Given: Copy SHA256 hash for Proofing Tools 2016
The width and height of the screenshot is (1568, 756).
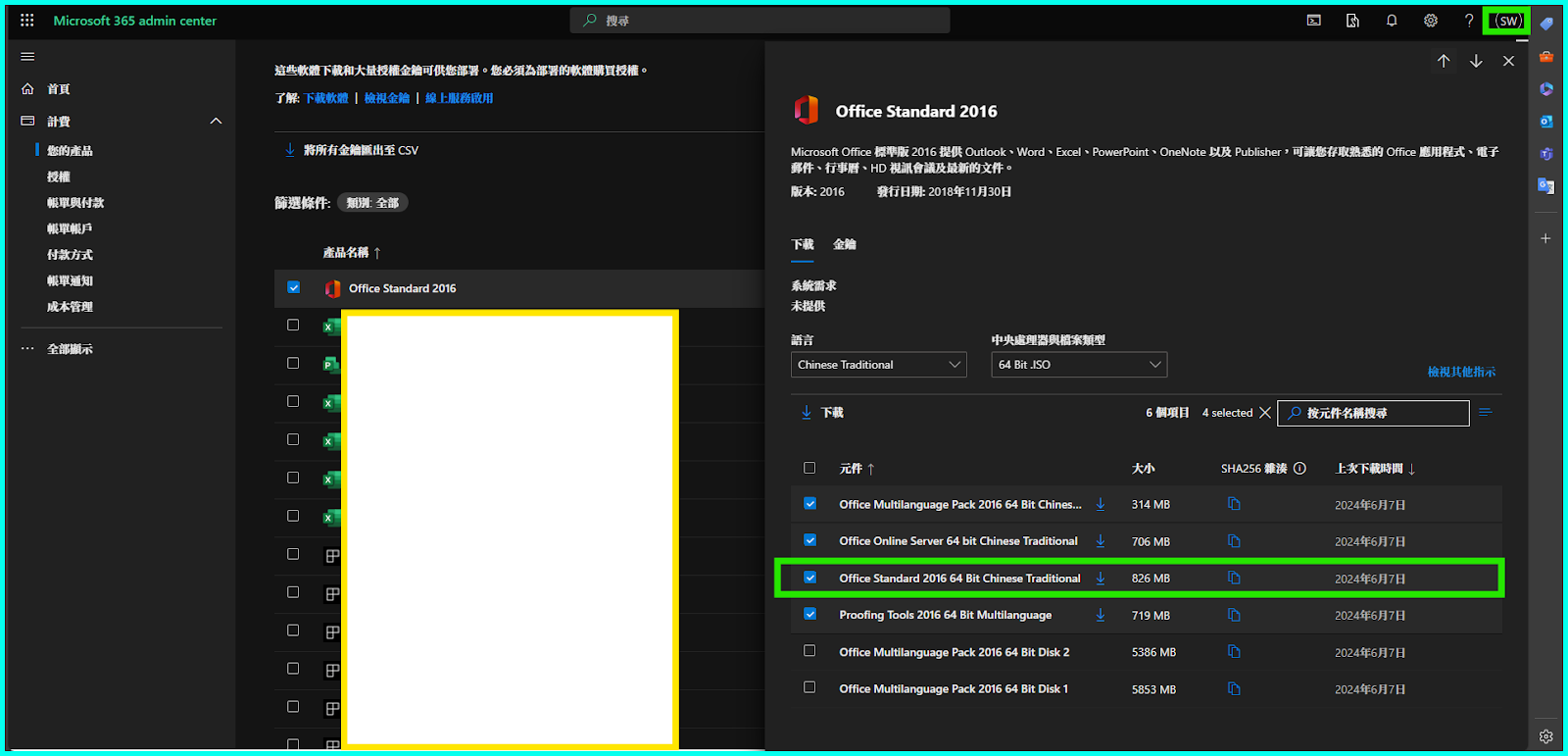Looking at the screenshot, I should point(1234,615).
